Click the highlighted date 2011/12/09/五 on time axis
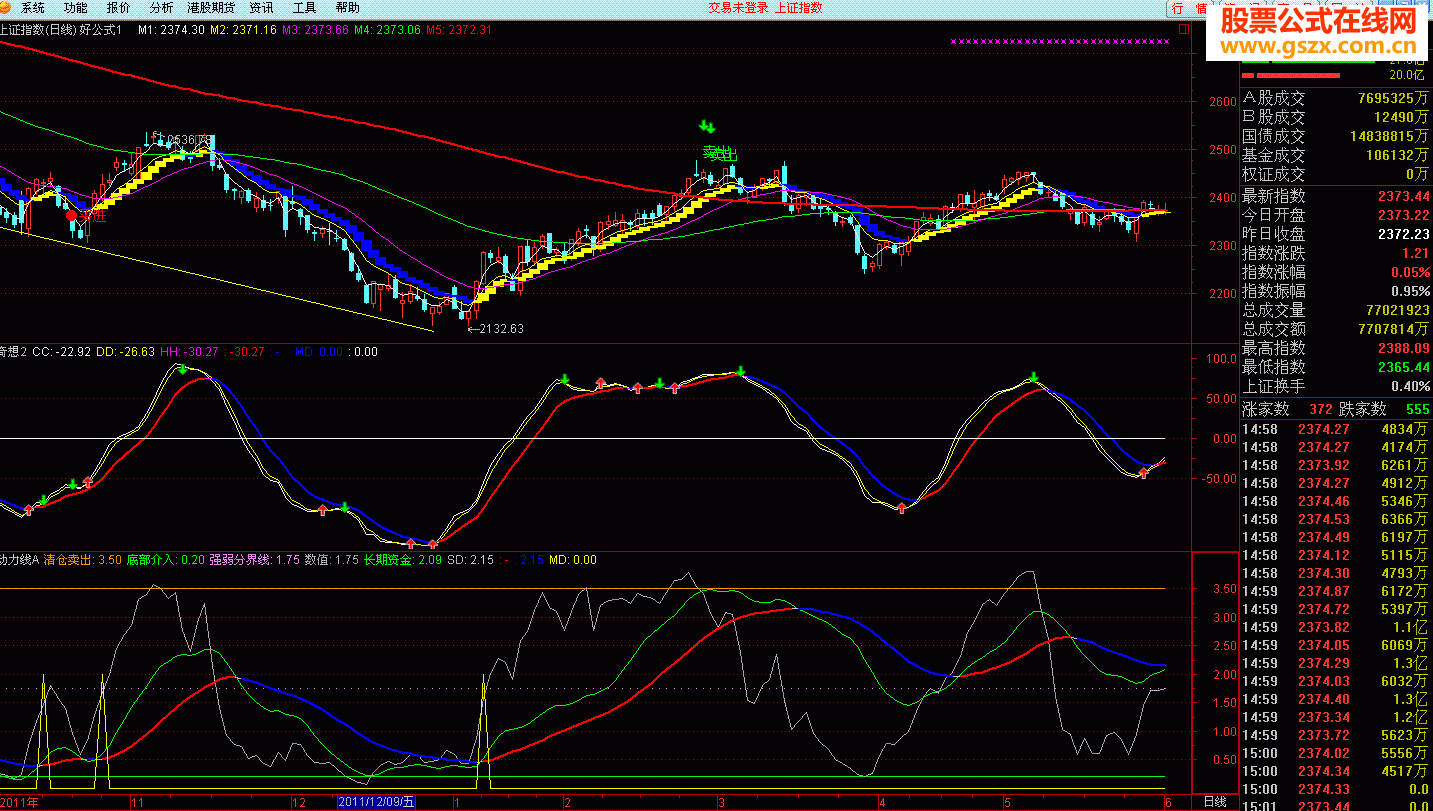Image resolution: width=1433 pixels, height=811 pixels. [x=376, y=802]
